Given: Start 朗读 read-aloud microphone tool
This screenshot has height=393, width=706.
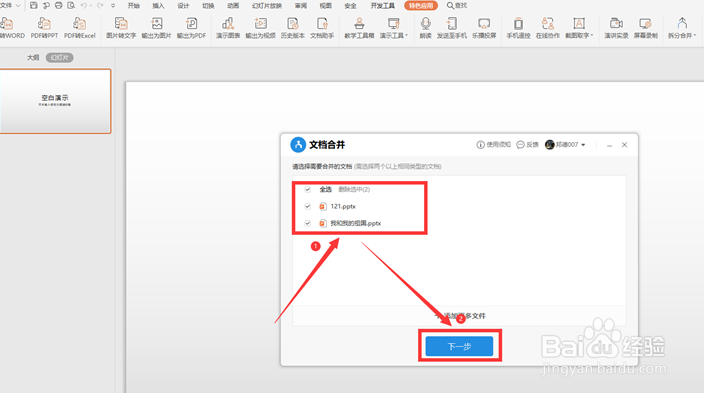Looking at the screenshot, I should [x=425, y=23].
